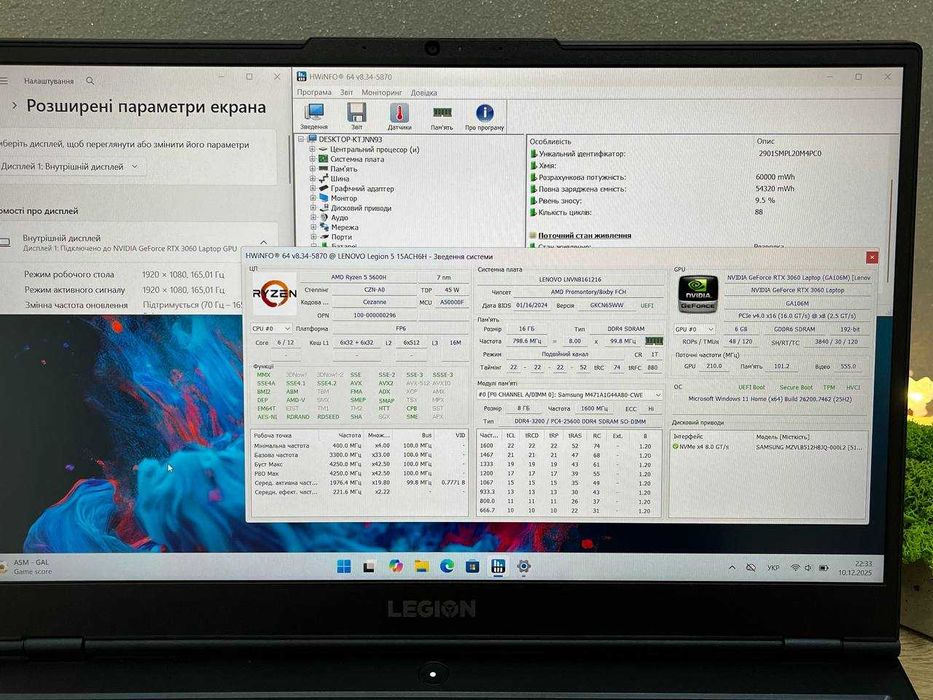Click the УКР language indicator
This screenshot has height=700, width=933.
773,568
